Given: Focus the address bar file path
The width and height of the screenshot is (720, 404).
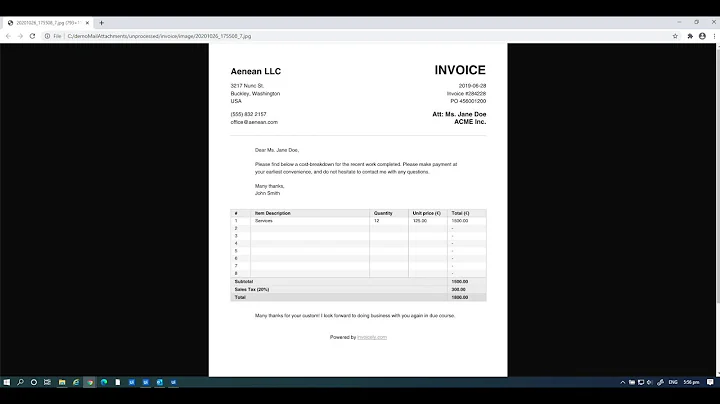Looking at the screenshot, I should tap(159, 36).
